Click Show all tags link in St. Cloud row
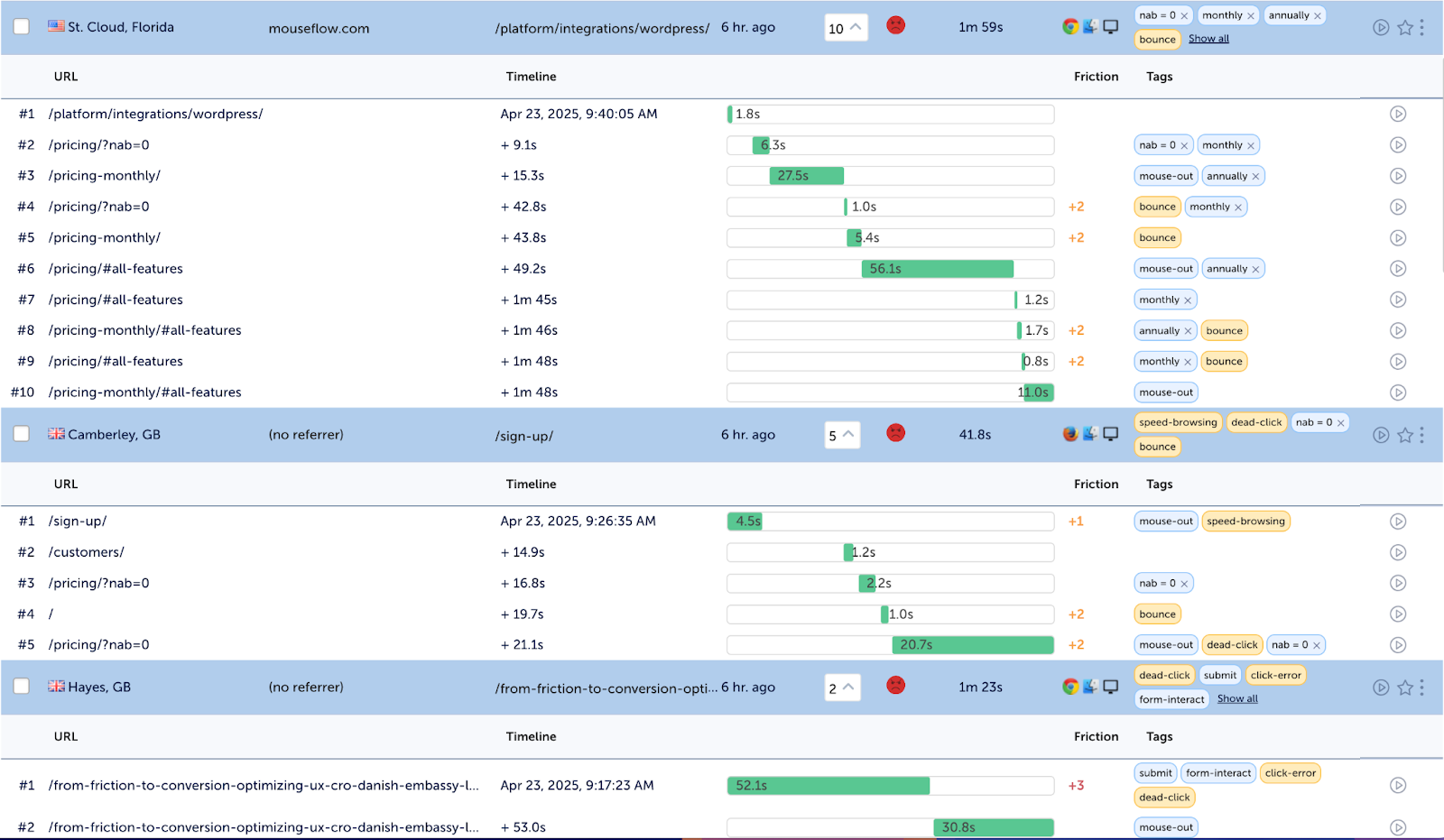This screenshot has height=840, width=1444. coord(1208,39)
